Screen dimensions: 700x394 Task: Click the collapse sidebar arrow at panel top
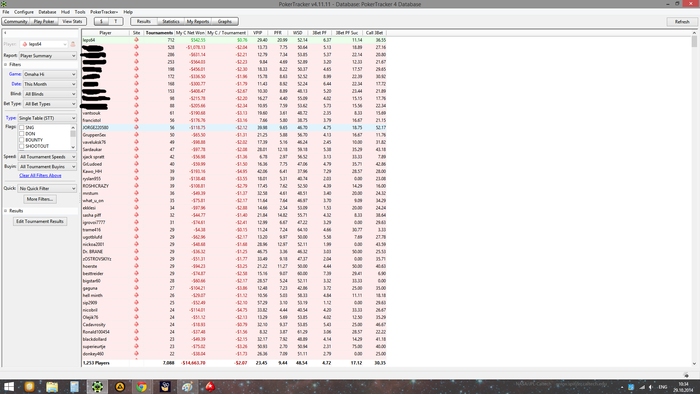click(x=5, y=33)
